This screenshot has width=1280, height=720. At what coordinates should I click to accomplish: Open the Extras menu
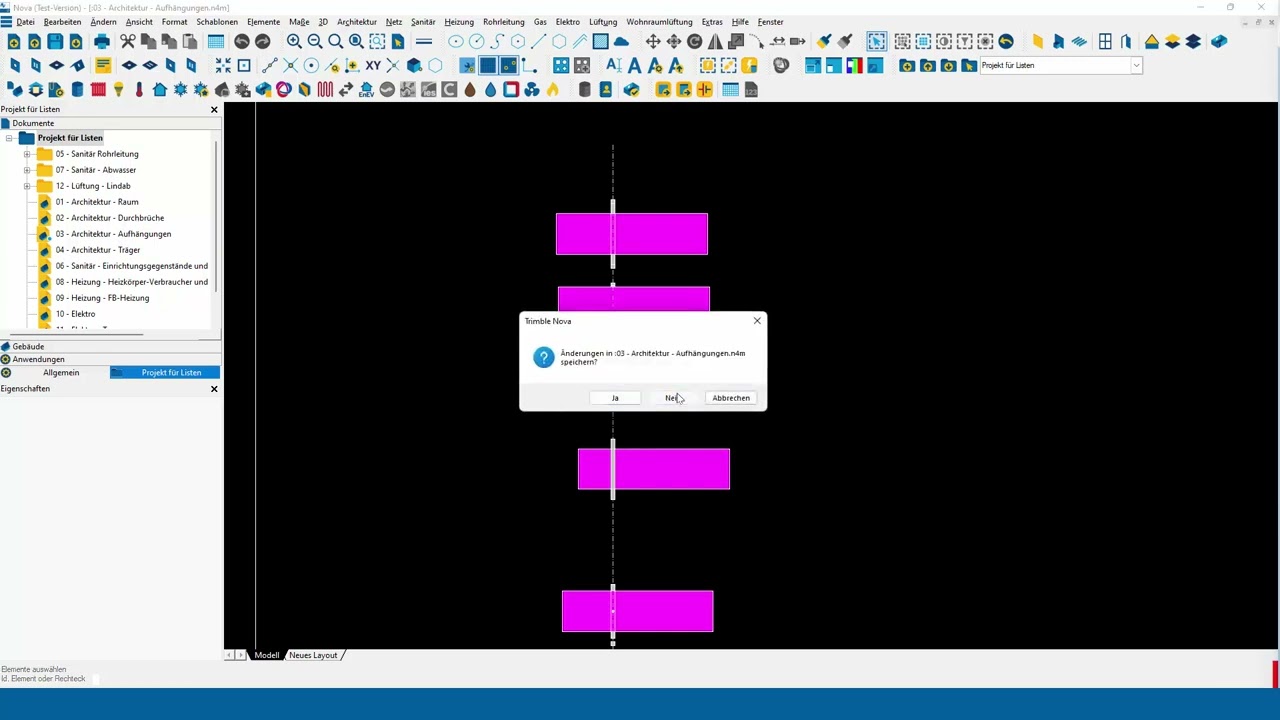[712, 22]
